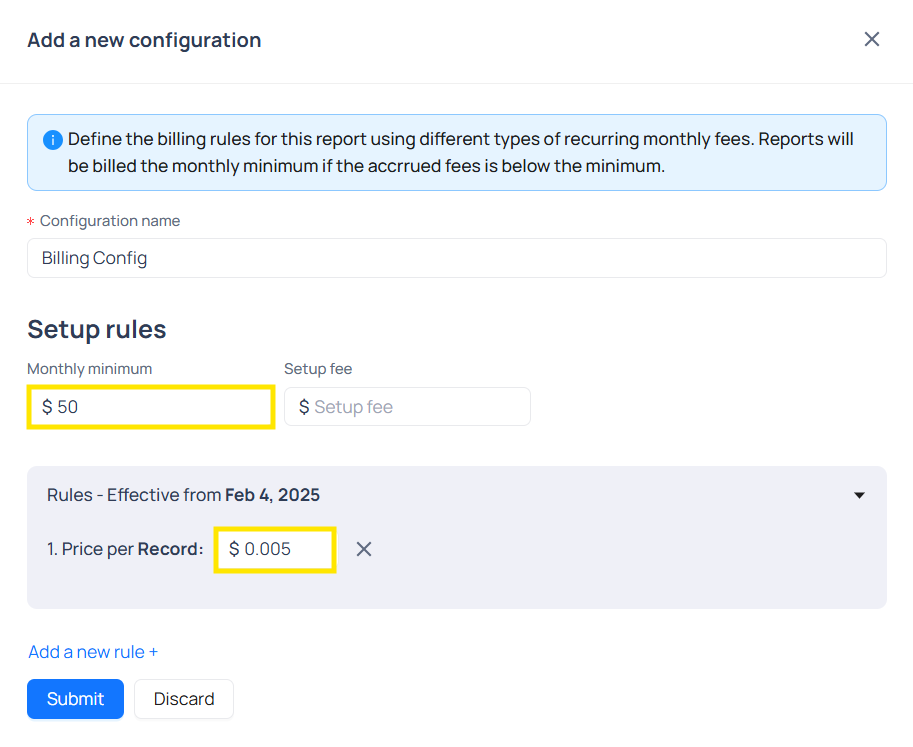Focus the Configuration name field
This screenshot has width=913, height=747.
coord(456,258)
